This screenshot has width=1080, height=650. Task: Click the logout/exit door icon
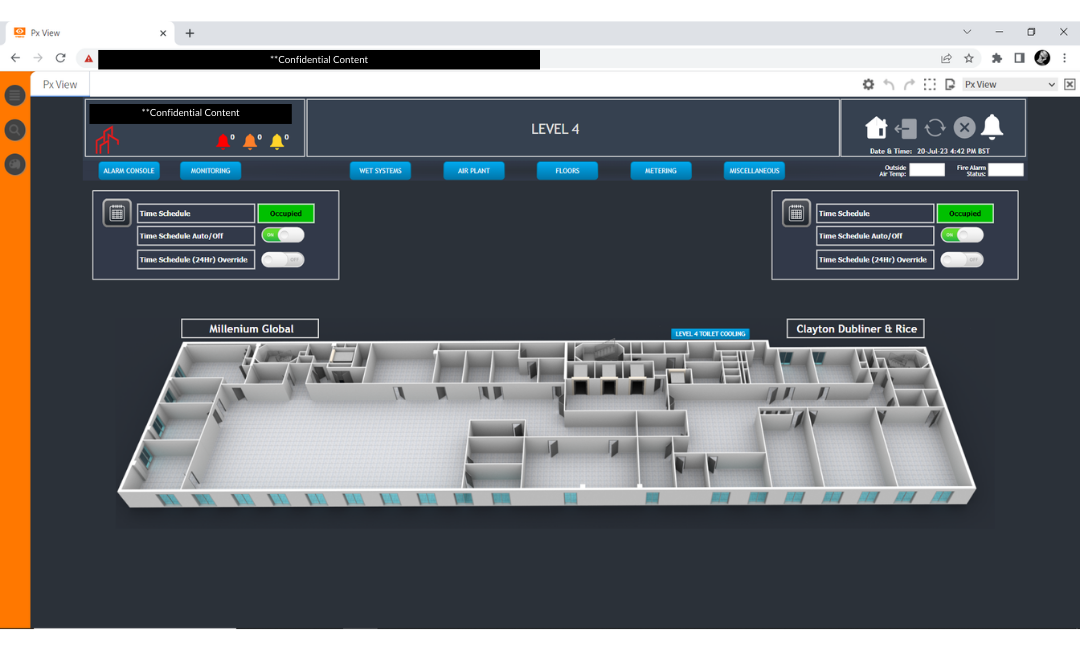(x=907, y=128)
